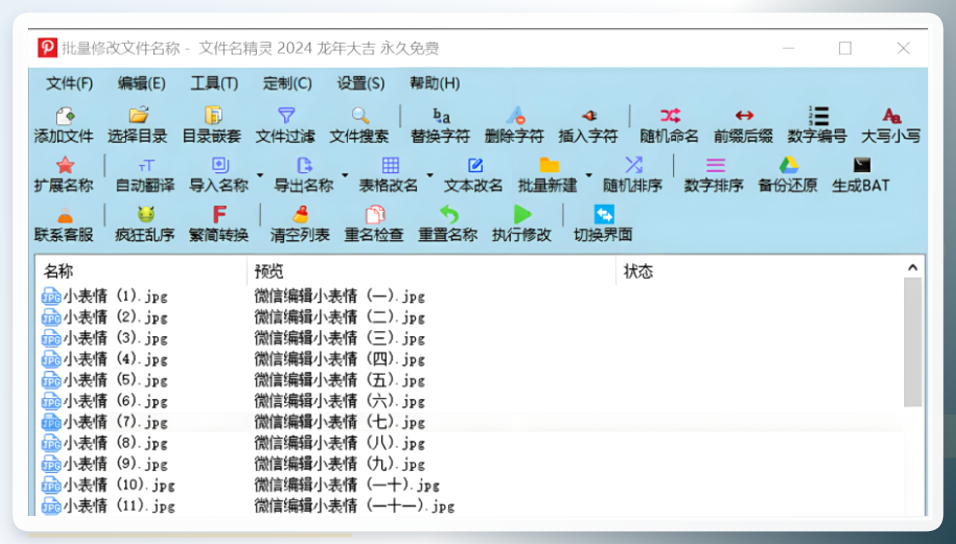This screenshot has height=544, width=956.
Task: Click preview 微信编辑小表情 (九).jpg
Action: (x=340, y=464)
